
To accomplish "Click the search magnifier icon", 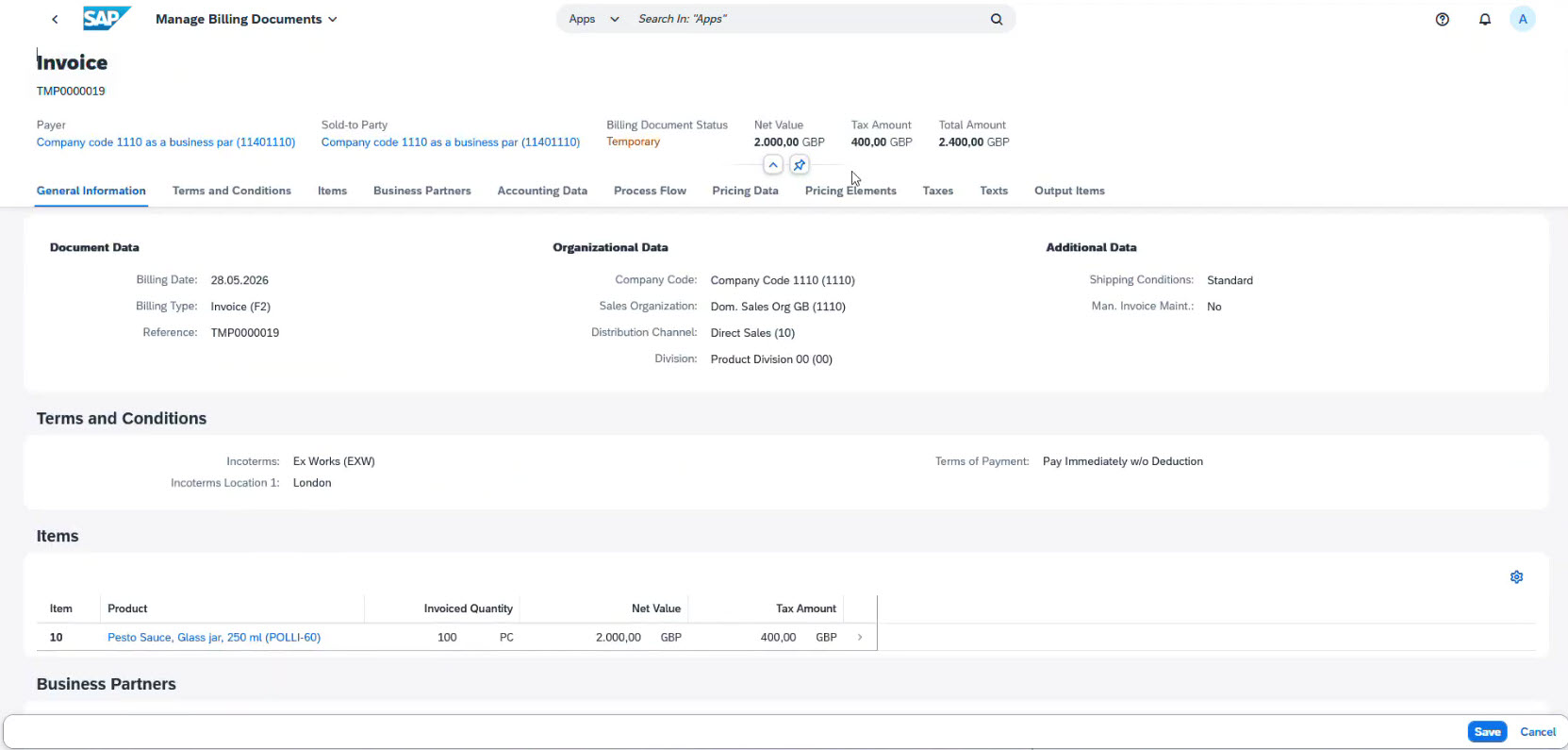I will tap(997, 19).
